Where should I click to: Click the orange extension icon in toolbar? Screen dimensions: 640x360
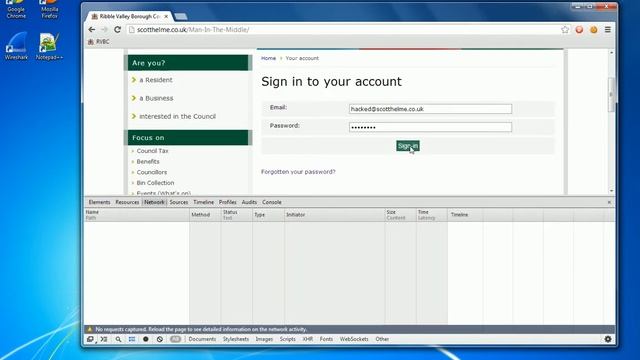593,29
